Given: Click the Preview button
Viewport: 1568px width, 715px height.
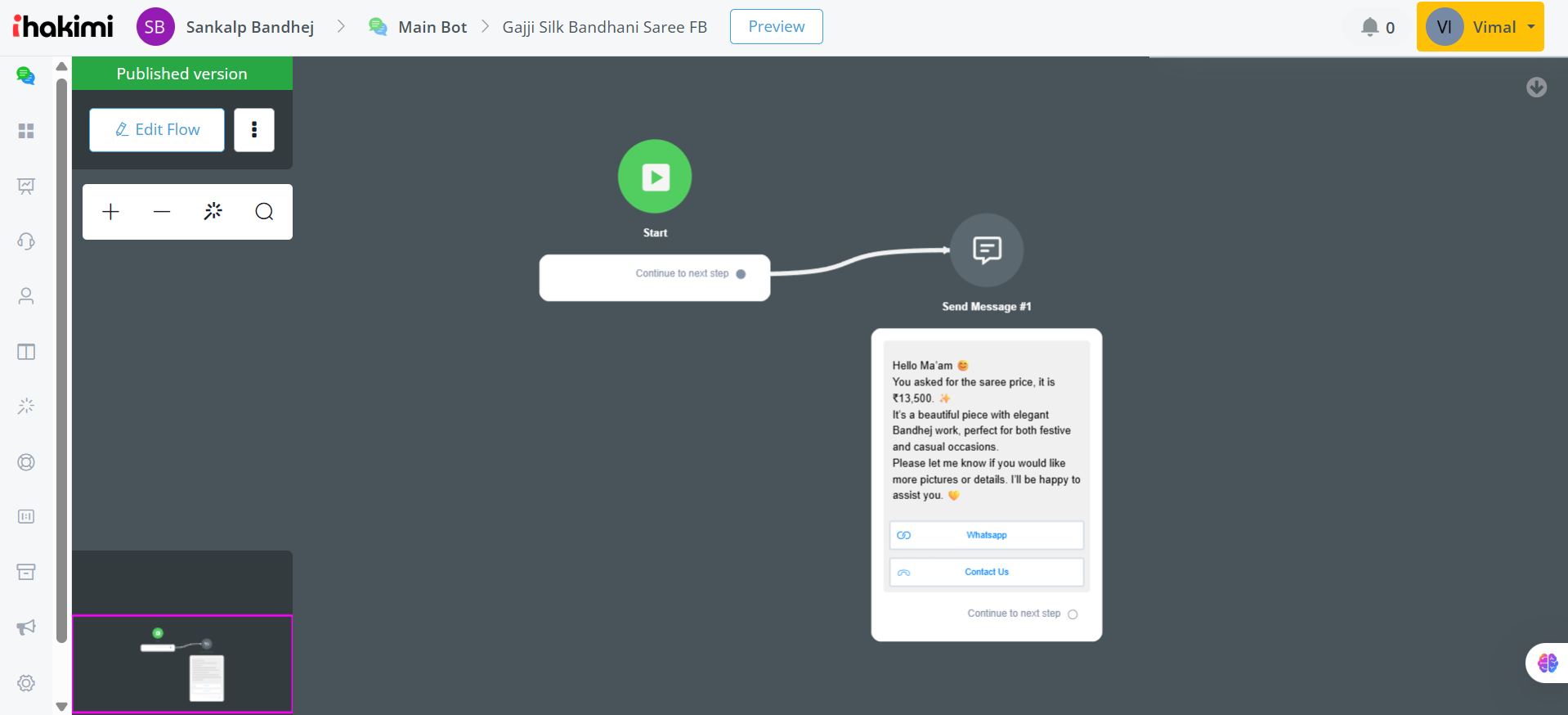Looking at the screenshot, I should coord(776,27).
